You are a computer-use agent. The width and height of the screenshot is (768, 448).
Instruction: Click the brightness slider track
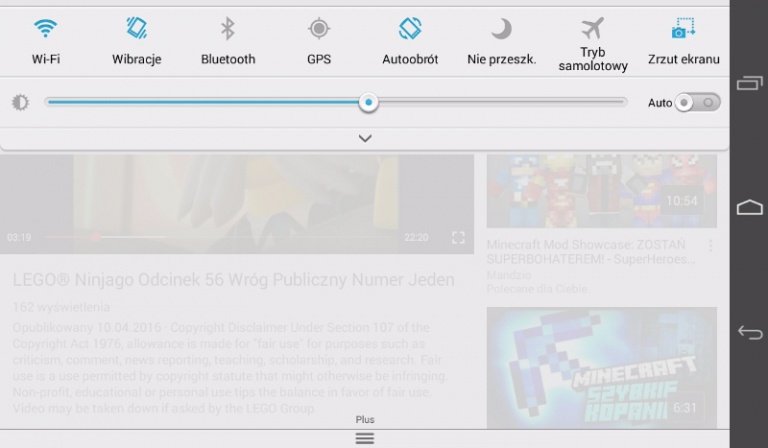[x=500, y=102]
